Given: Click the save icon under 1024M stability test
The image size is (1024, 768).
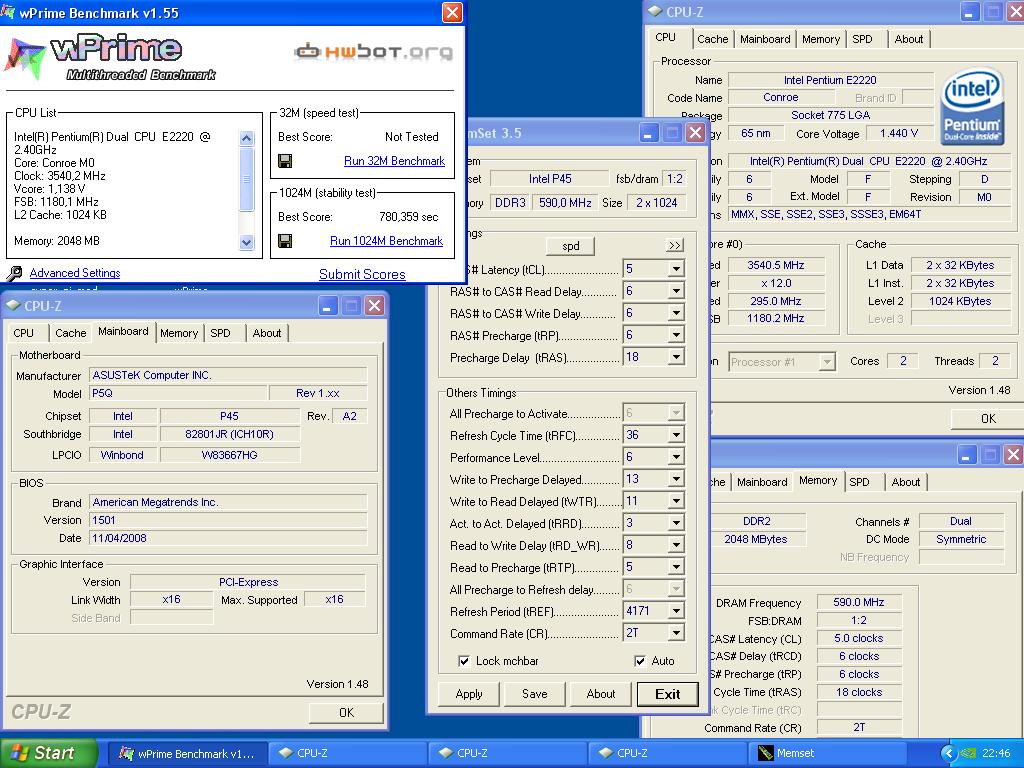Looking at the screenshot, I should [285, 241].
